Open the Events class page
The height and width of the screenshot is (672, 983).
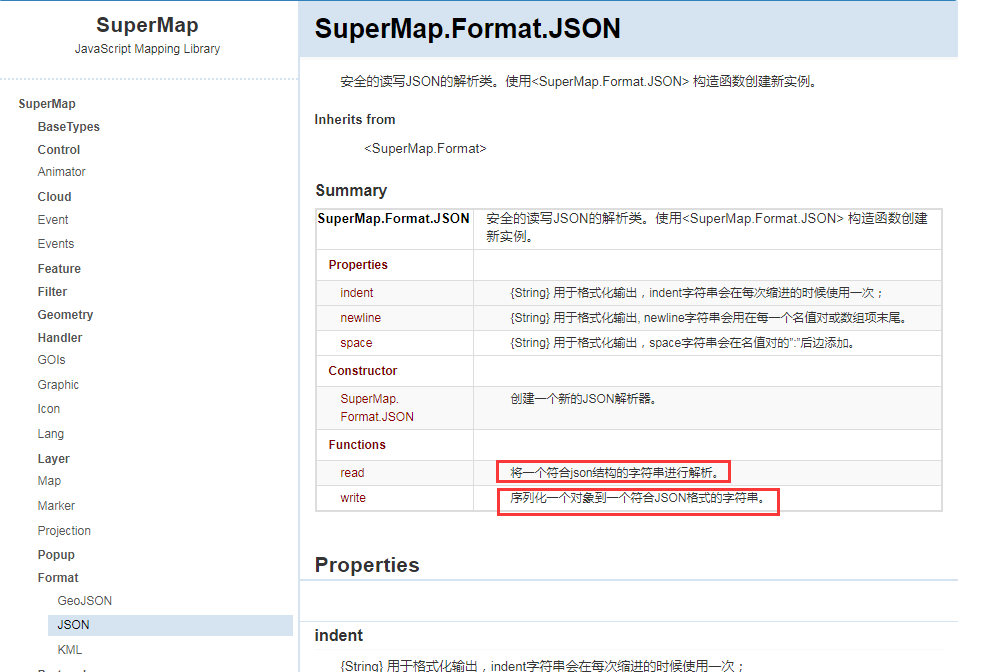(x=56, y=244)
